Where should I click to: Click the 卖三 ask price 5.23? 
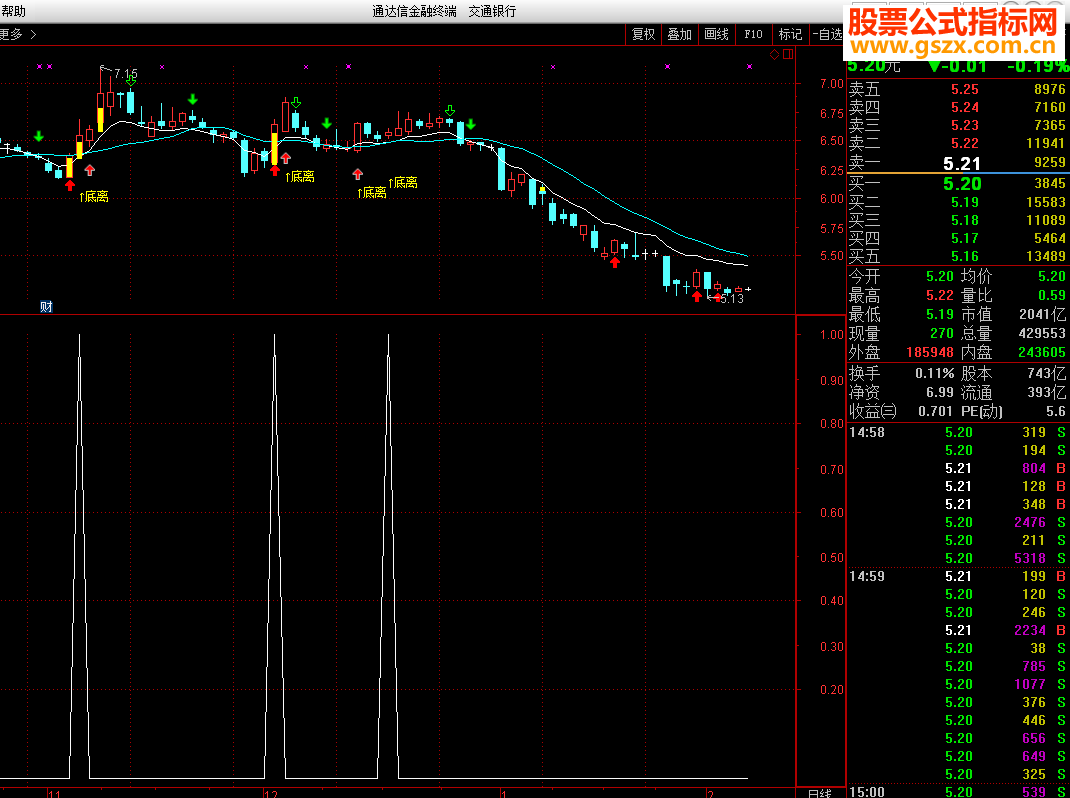tap(965, 125)
